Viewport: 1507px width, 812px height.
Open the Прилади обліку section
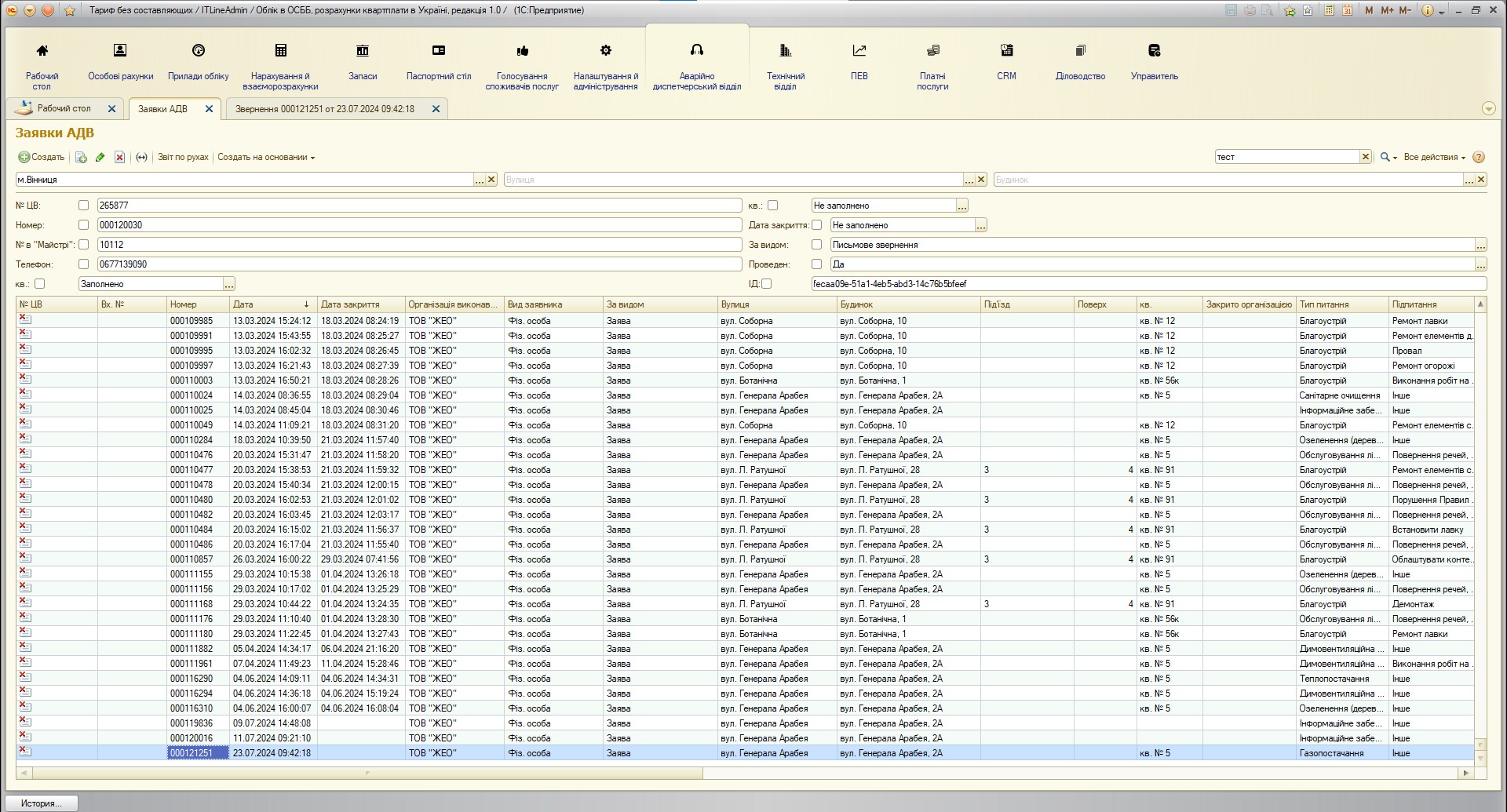(x=198, y=61)
